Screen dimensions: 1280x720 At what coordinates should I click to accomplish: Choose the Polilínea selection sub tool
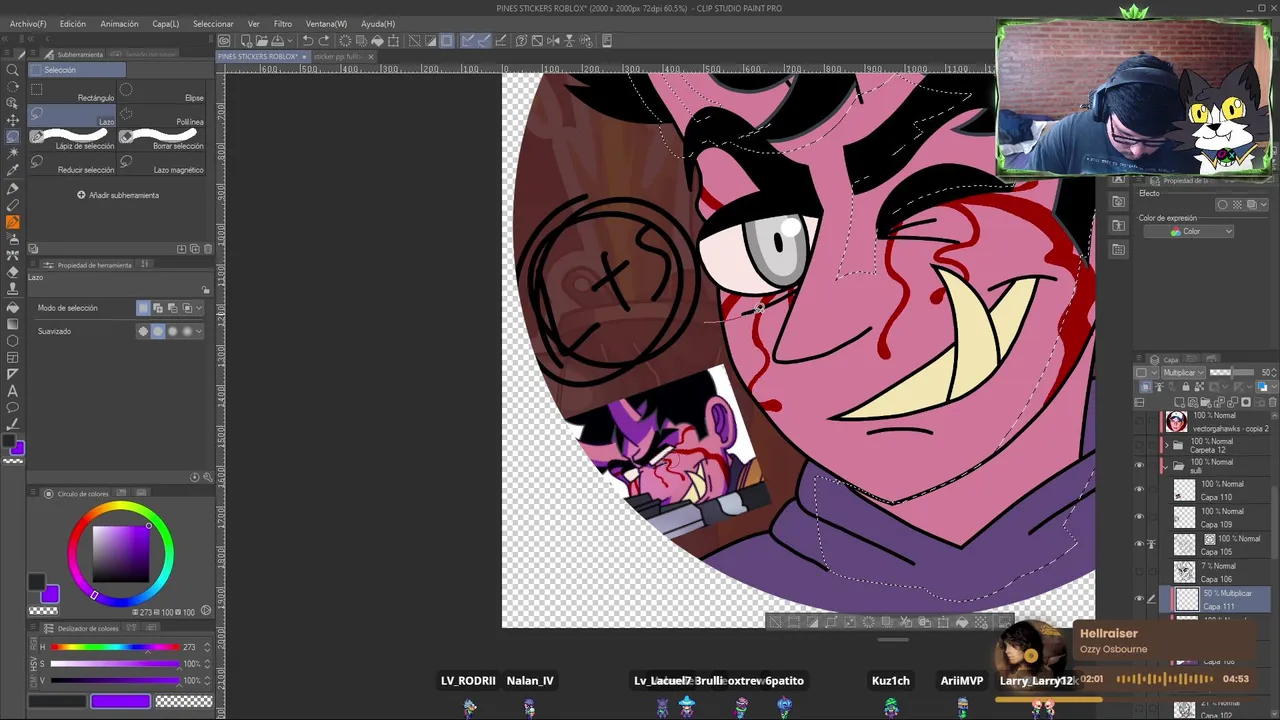tap(162, 117)
